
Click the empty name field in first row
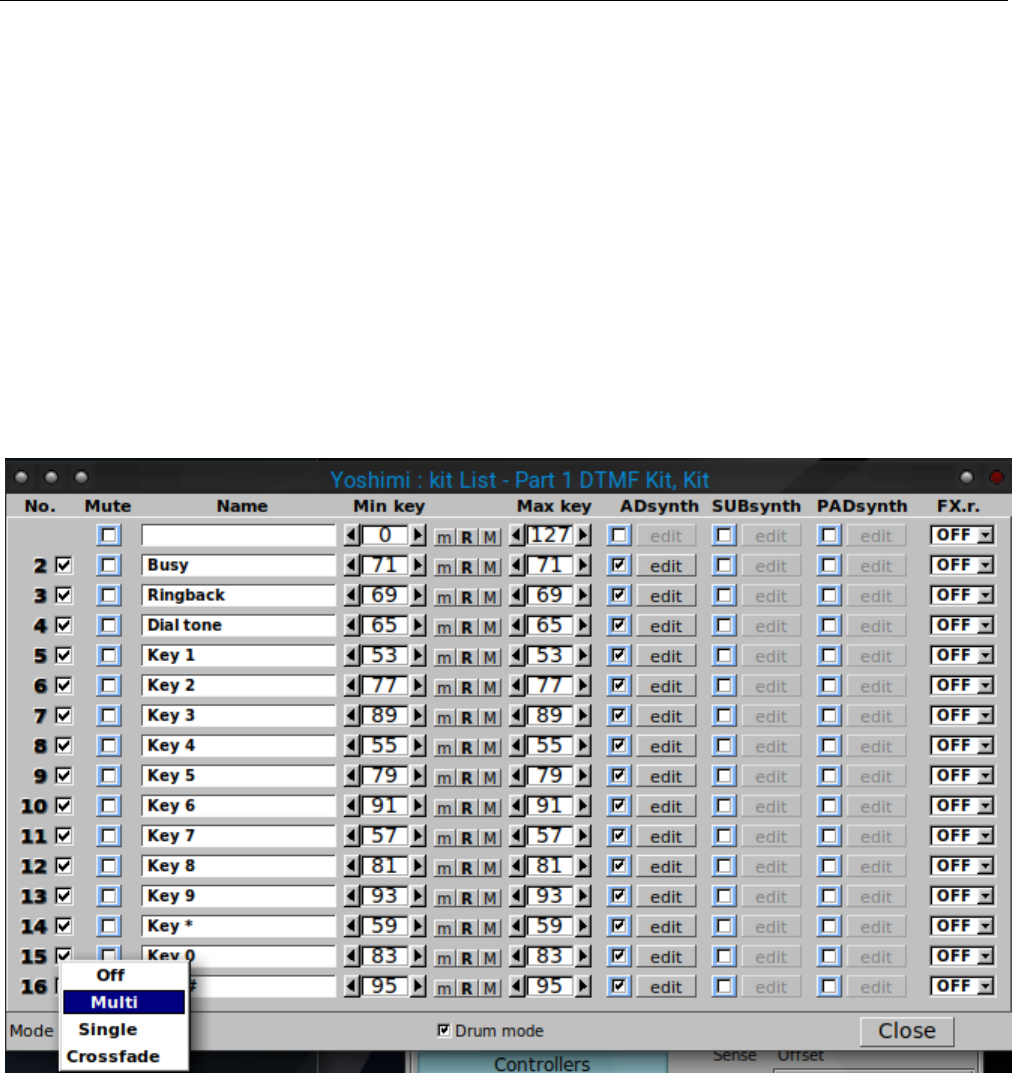coord(238,535)
